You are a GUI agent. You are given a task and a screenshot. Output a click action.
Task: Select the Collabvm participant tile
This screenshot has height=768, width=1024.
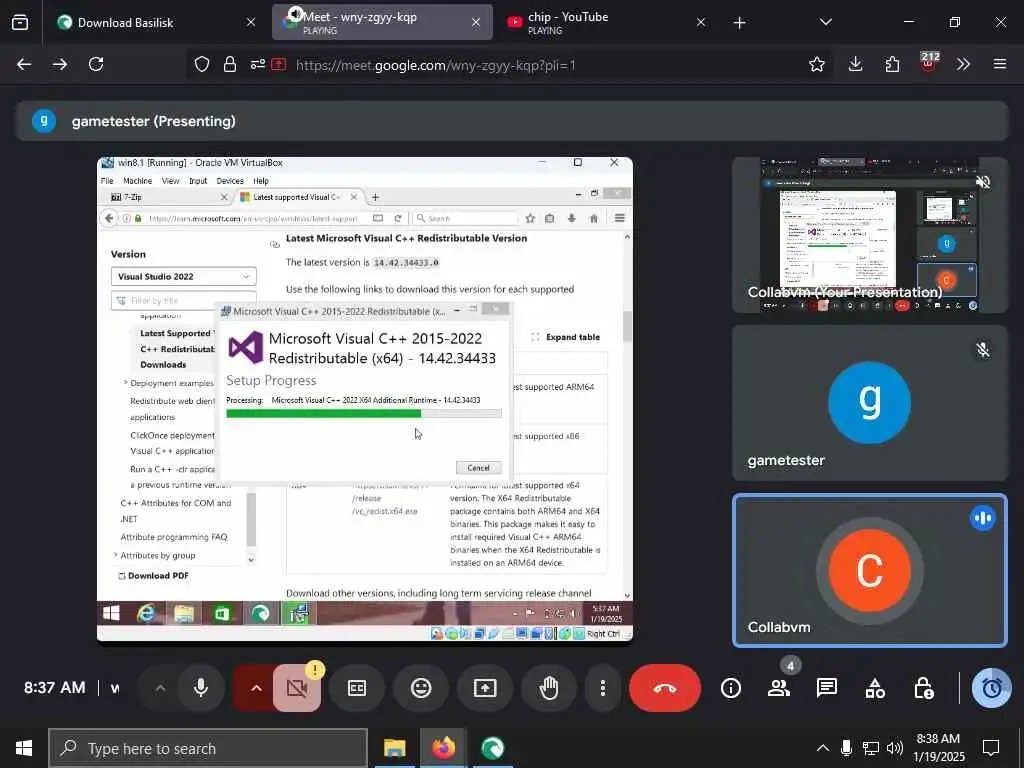[x=870, y=571]
